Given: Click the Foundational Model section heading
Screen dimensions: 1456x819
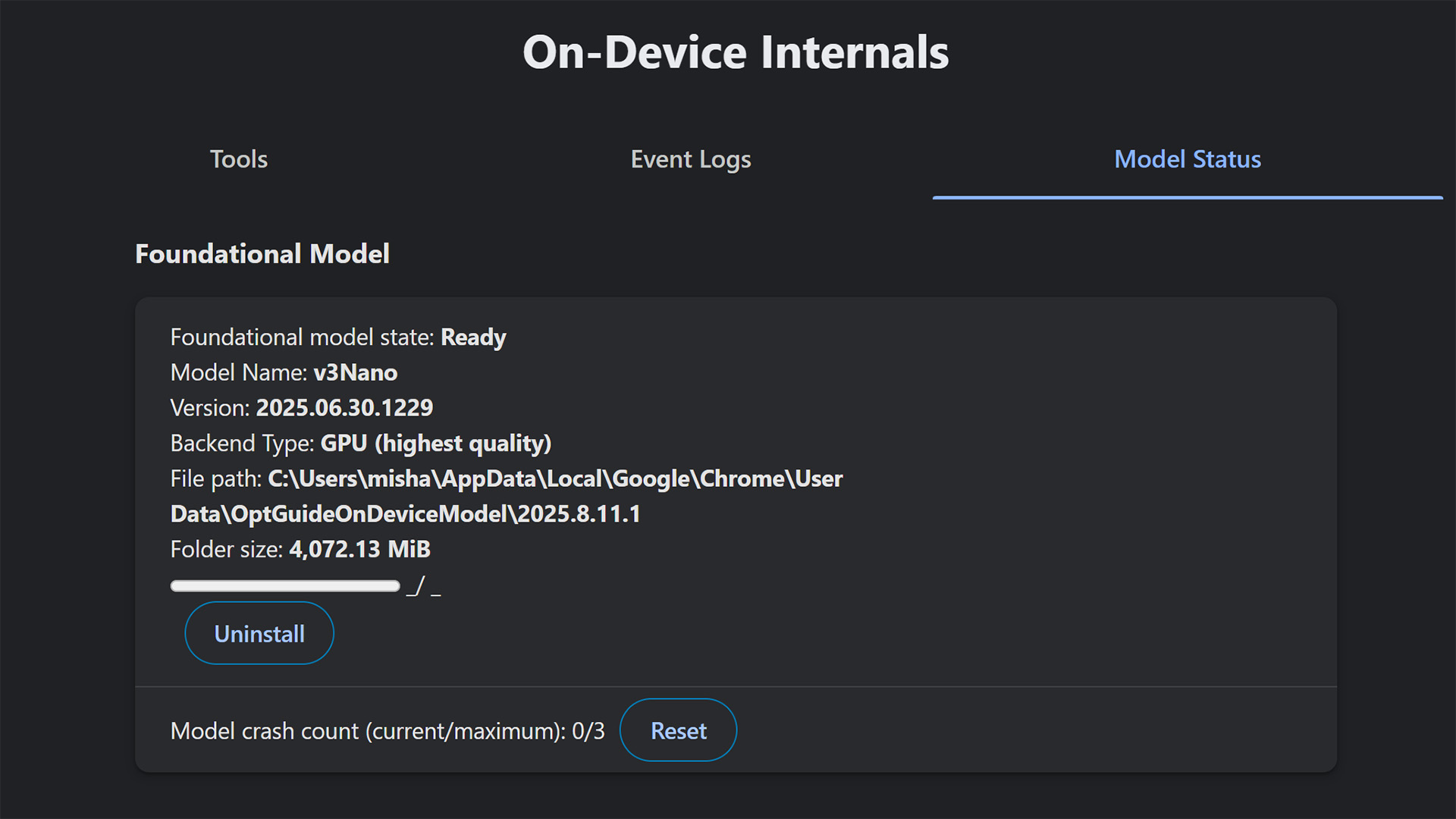Looking at the screenshot, I should [x=262, y=253].
